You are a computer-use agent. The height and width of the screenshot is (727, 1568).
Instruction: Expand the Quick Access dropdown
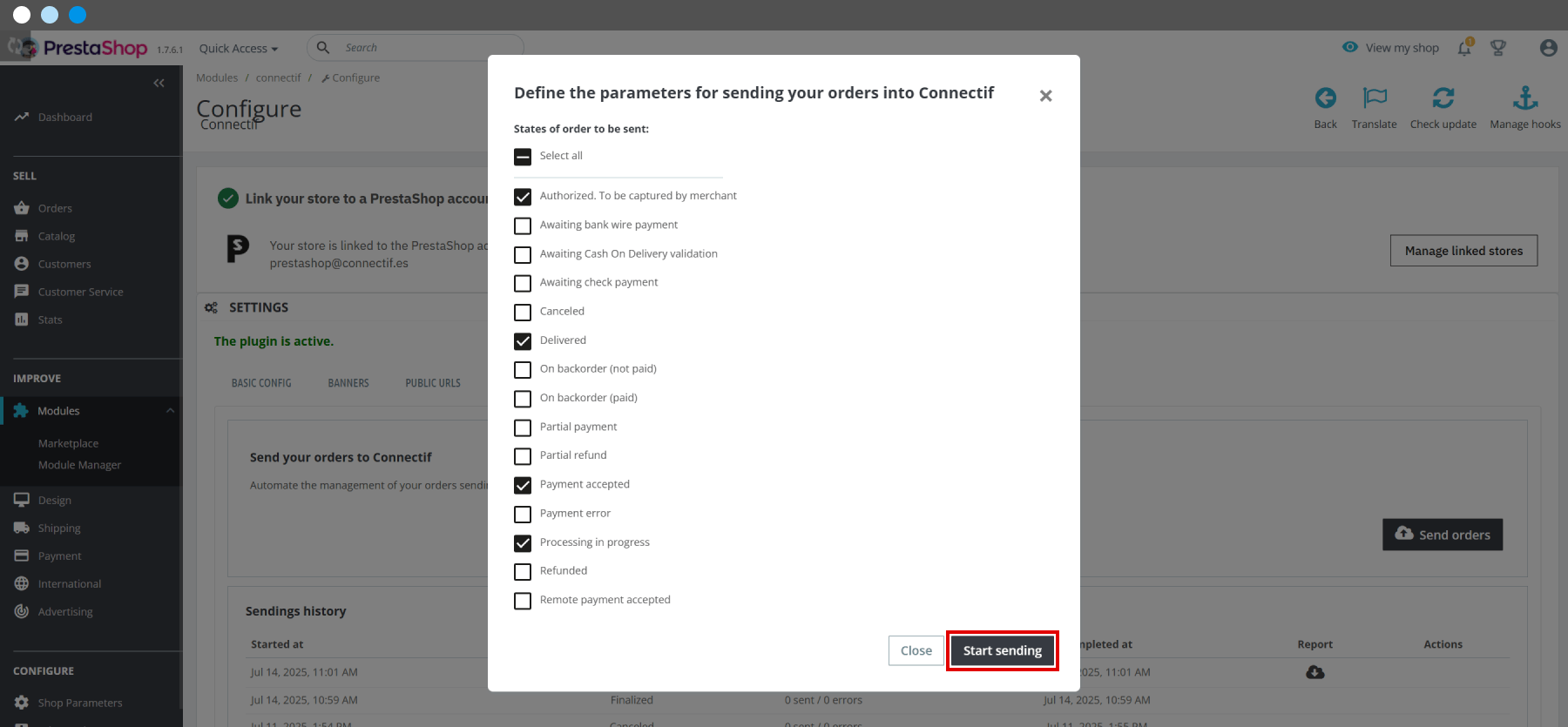tap(239, 49)
